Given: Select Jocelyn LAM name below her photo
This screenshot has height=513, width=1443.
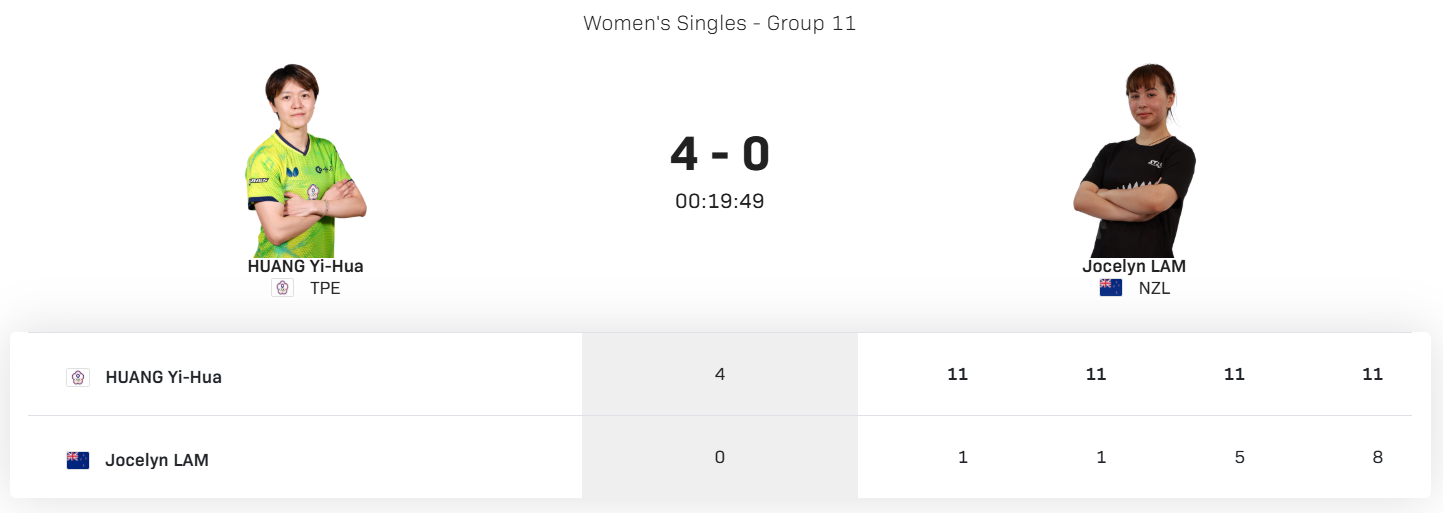Looking at the screenshot, I should (1134, 266).
